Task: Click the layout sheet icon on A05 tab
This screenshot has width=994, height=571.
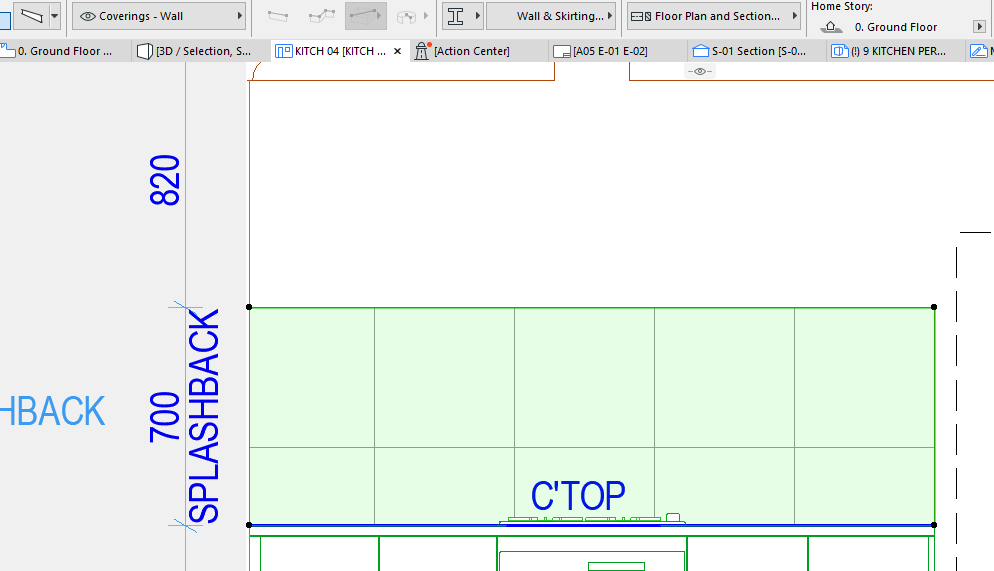Action: point(562,51)
